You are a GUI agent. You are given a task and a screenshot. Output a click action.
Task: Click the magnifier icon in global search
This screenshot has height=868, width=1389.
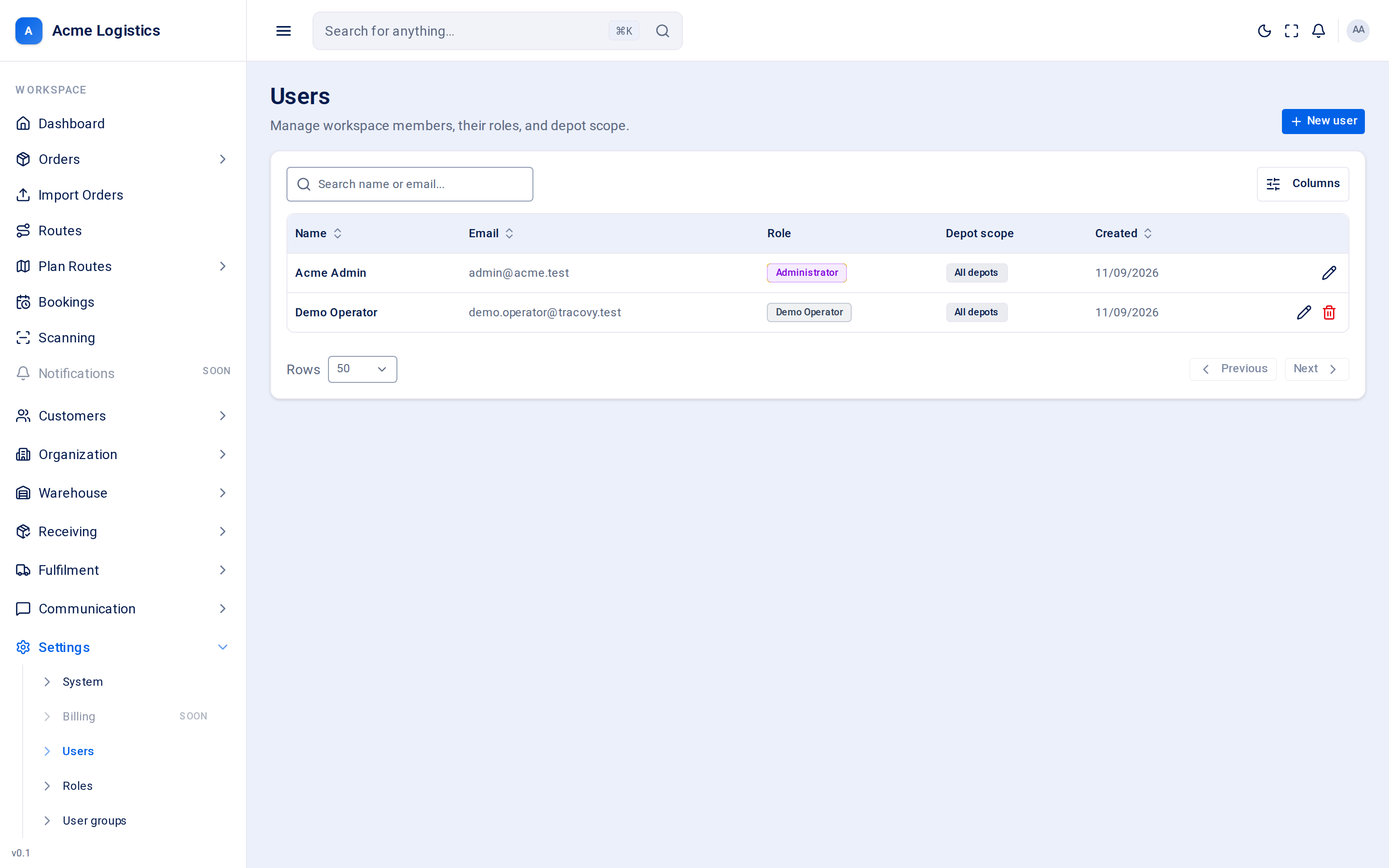coord(662,31)
